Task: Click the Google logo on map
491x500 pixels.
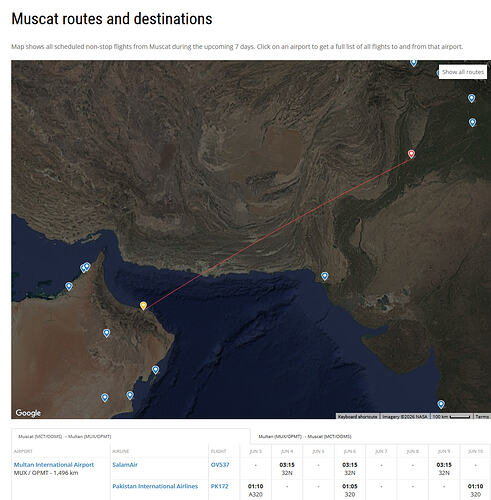Action: click(x=28, y=413)
